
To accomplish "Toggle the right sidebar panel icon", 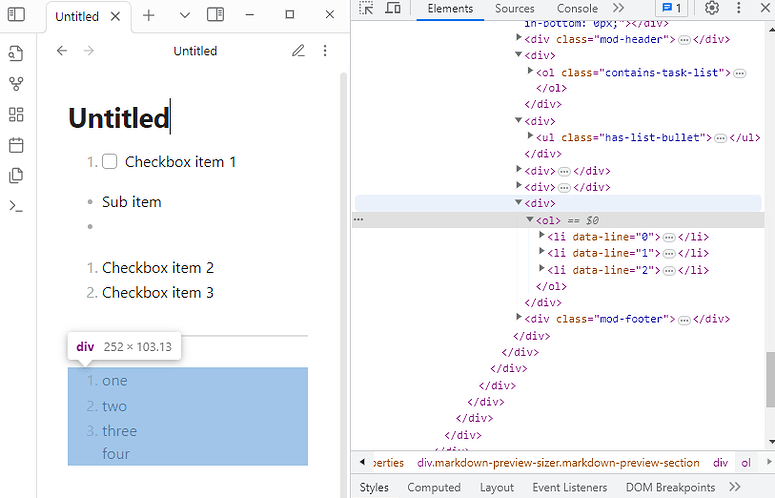I will 215,14.
